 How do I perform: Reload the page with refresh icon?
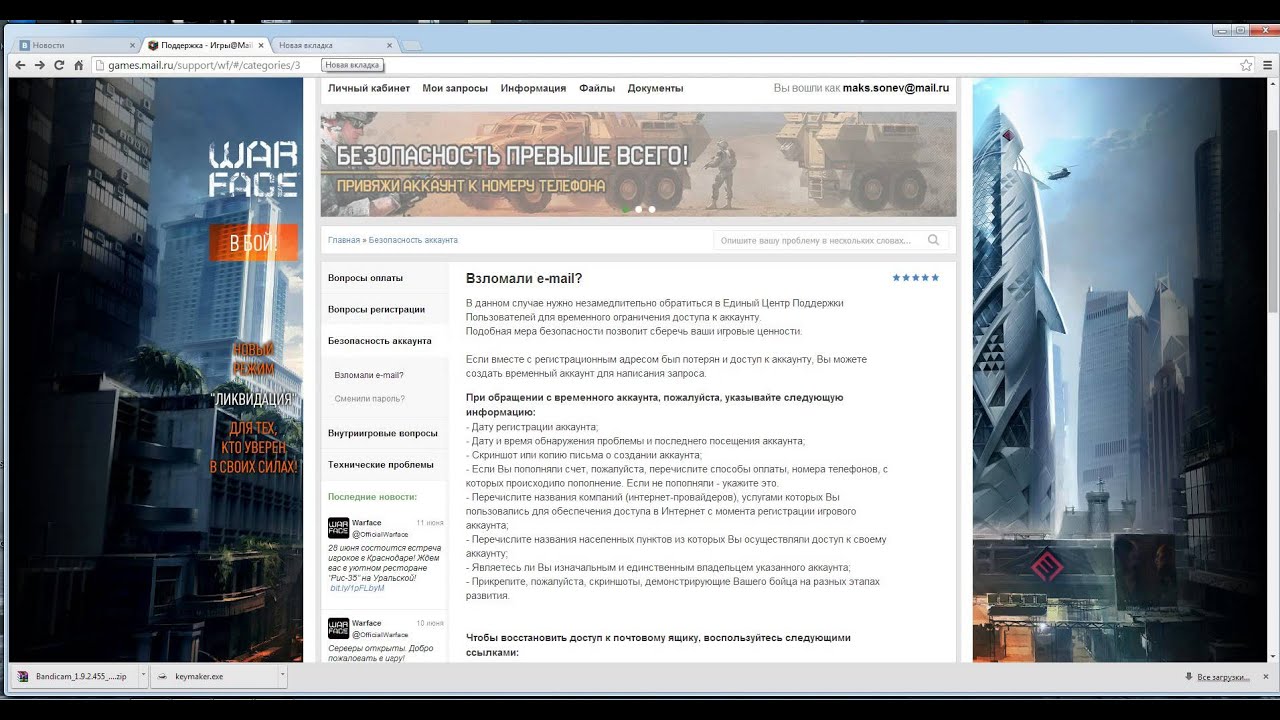click(x=59, y=65)
